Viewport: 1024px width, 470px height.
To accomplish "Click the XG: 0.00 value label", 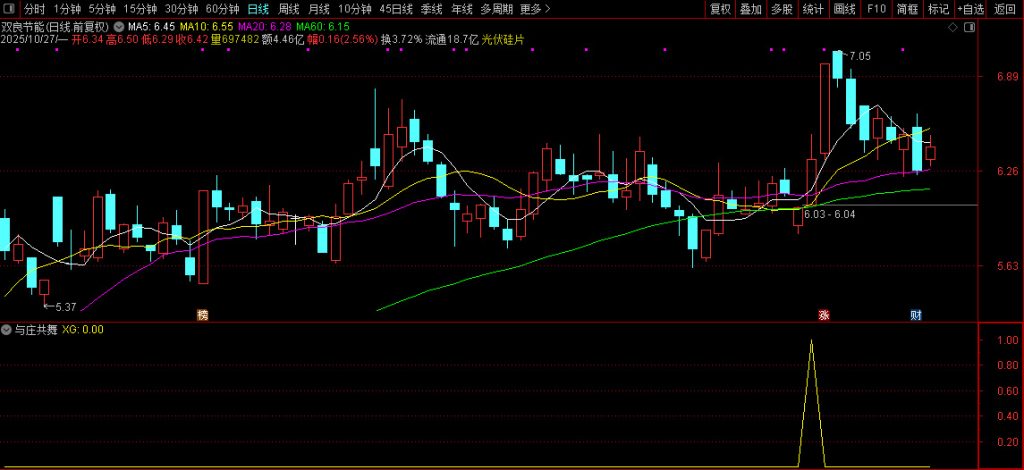I will 82,330.
